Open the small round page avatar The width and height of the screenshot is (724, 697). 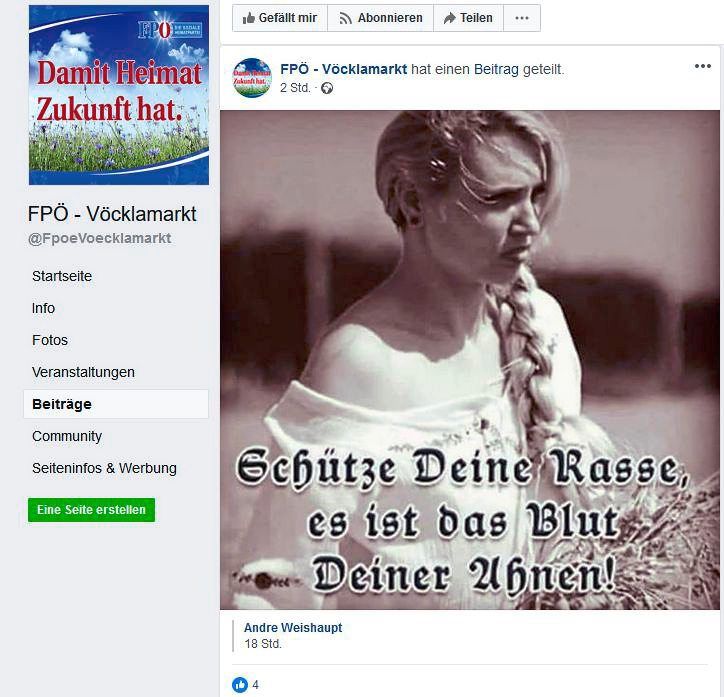pyautogui.click(x=252, y=77)
